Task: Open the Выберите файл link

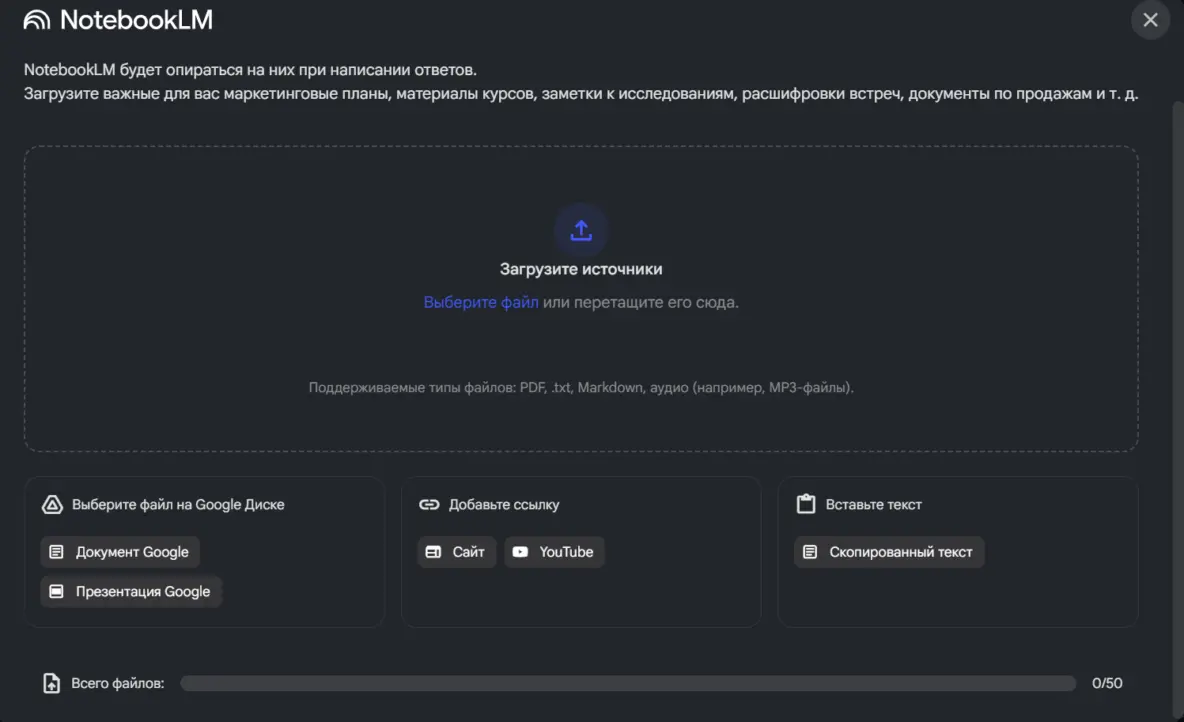Action: coord(480,302)
